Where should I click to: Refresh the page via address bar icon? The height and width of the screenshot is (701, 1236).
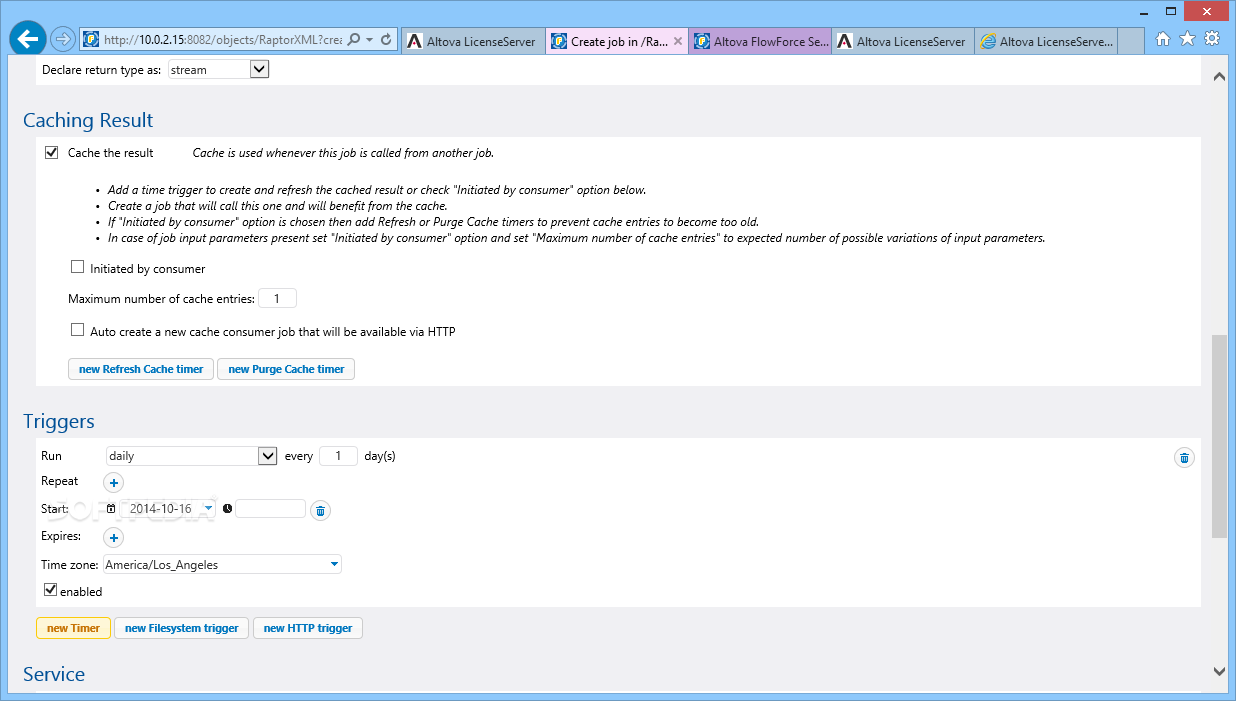[x=386, y=40]
